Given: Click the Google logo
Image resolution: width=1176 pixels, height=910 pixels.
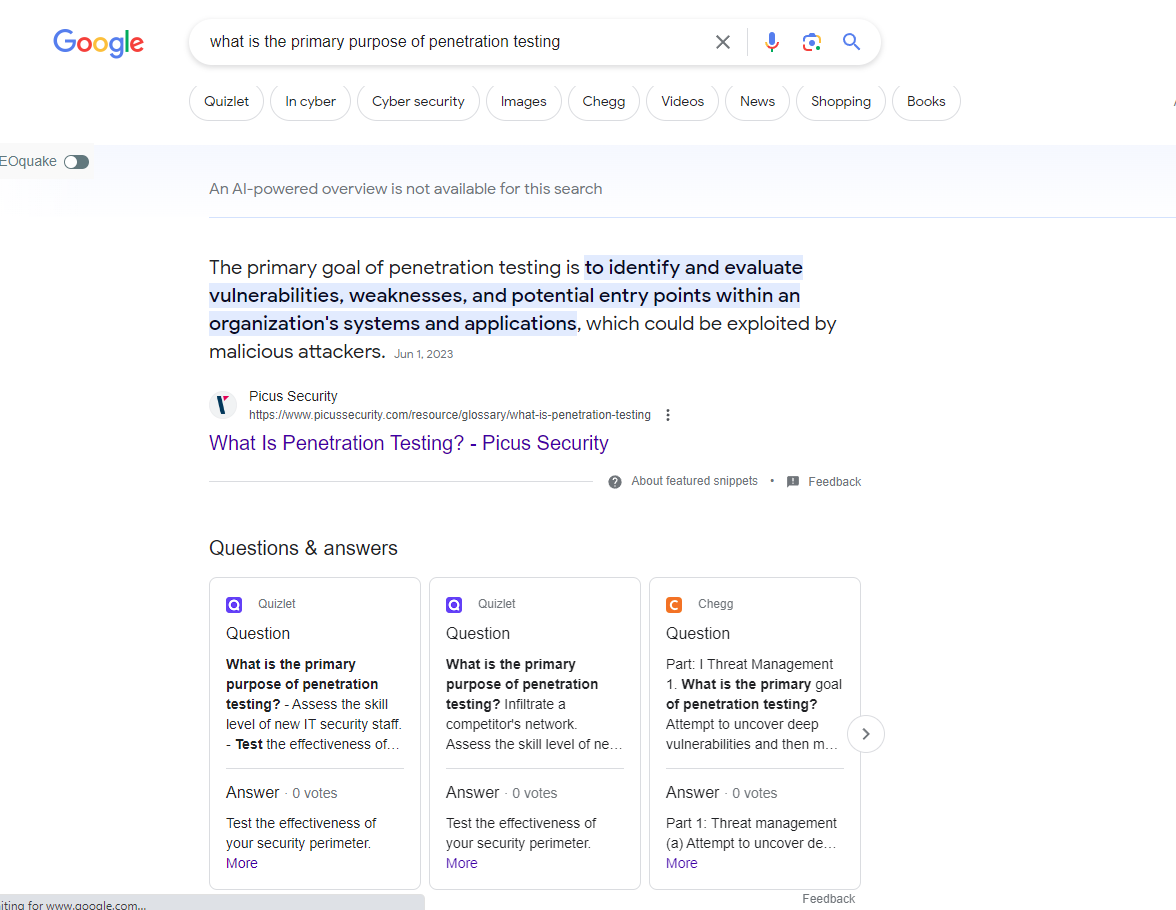Looking at the screenshot, I should click(98, 43).
